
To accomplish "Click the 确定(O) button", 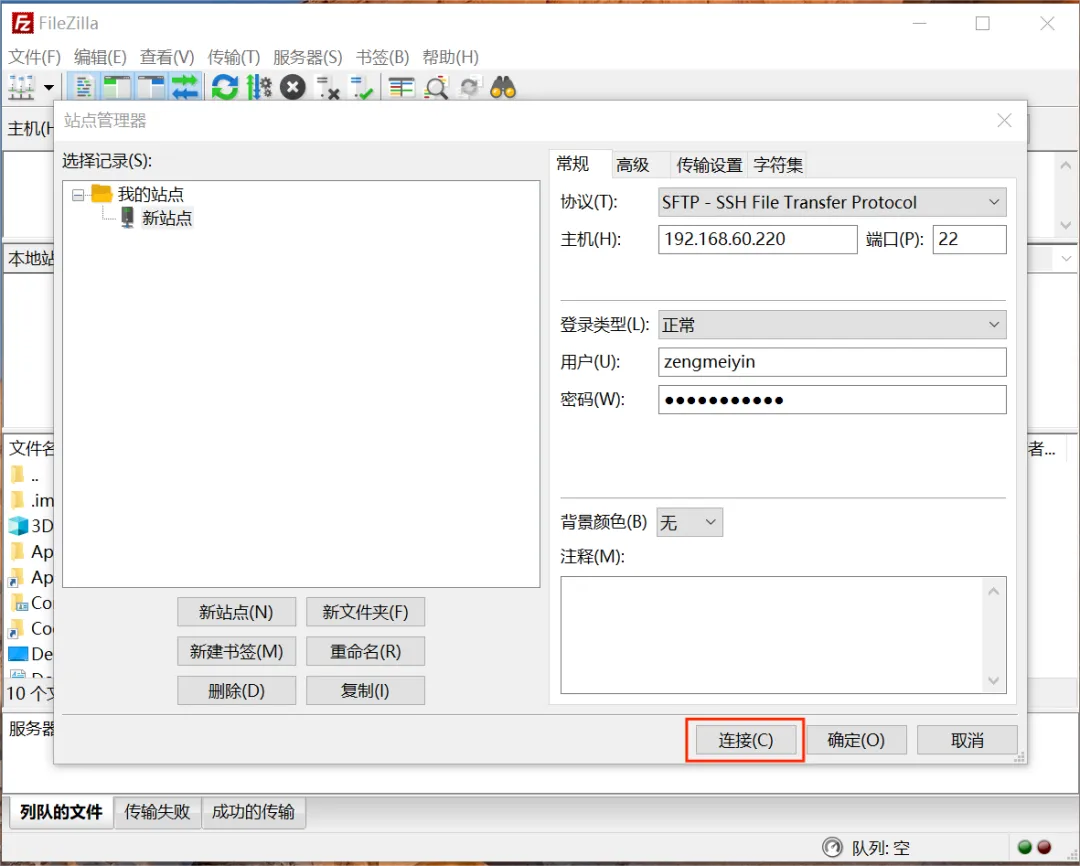I will coord(856,740).
